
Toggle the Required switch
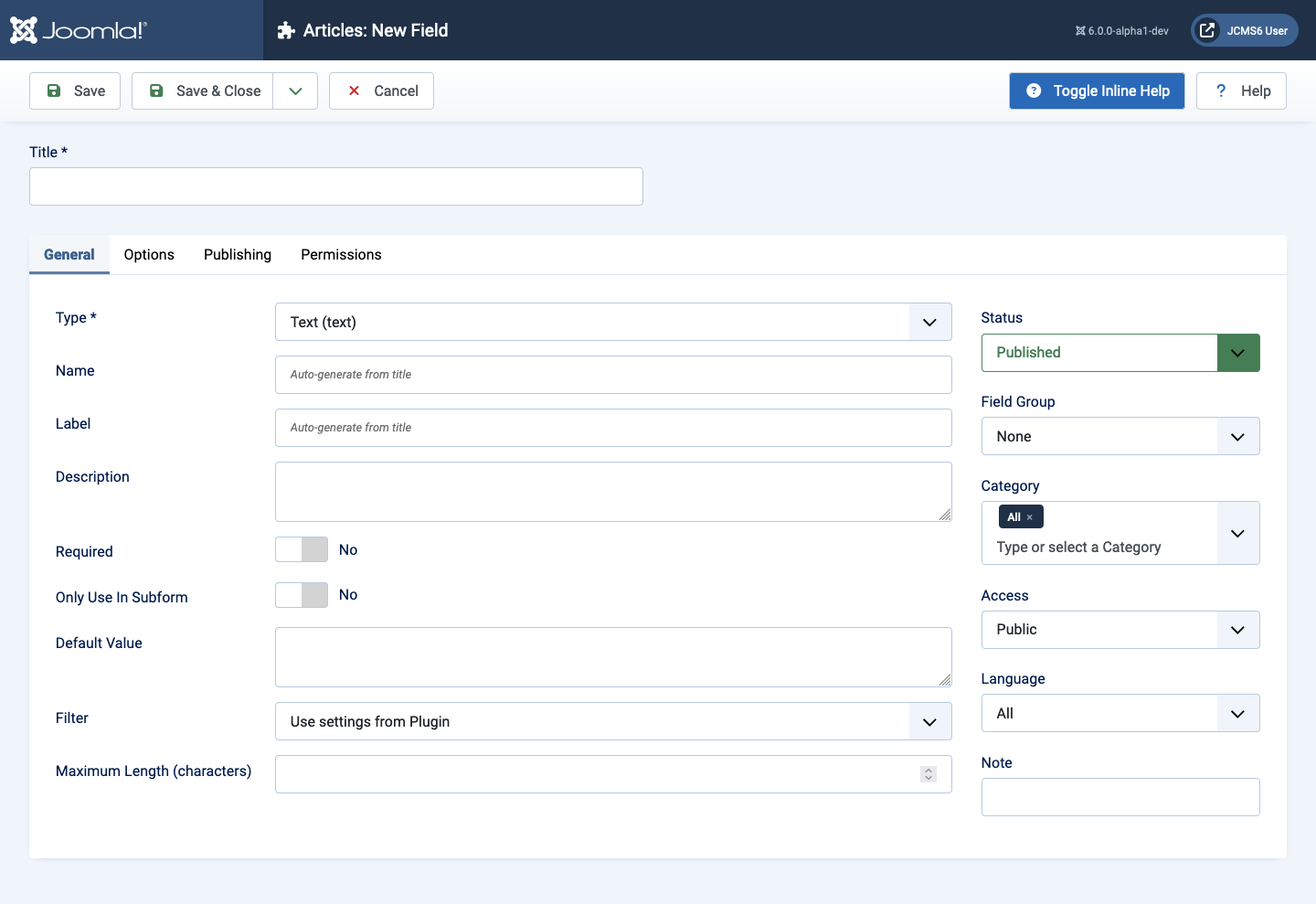click(302, 549)
